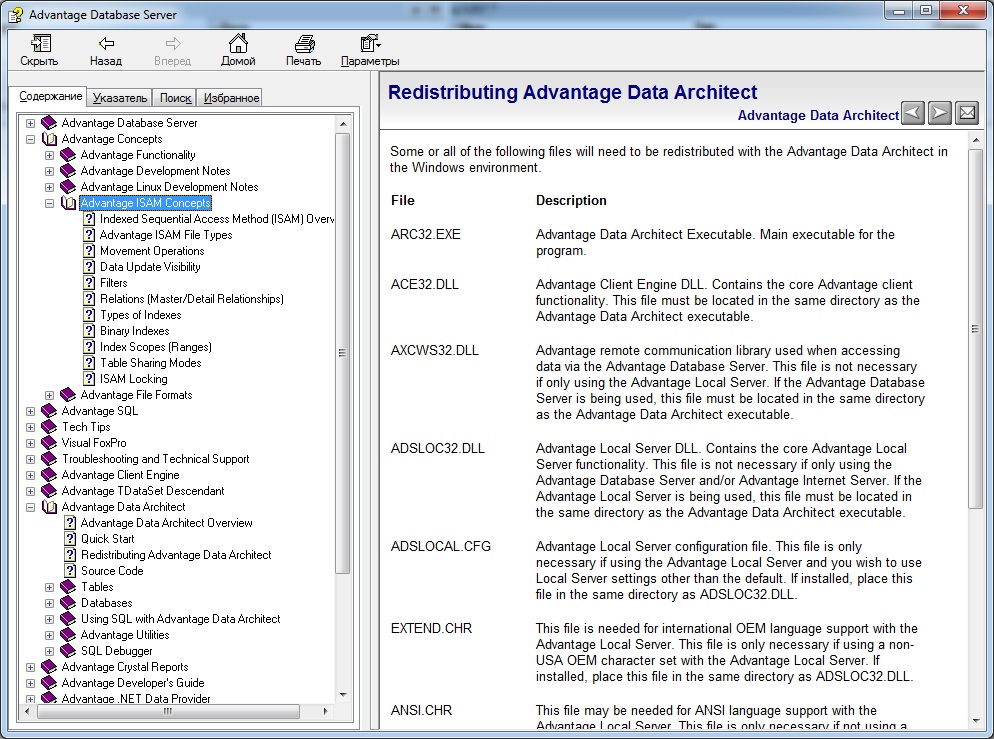Click the next topic arrow in header
994x739 pixels.
[939, 113]
